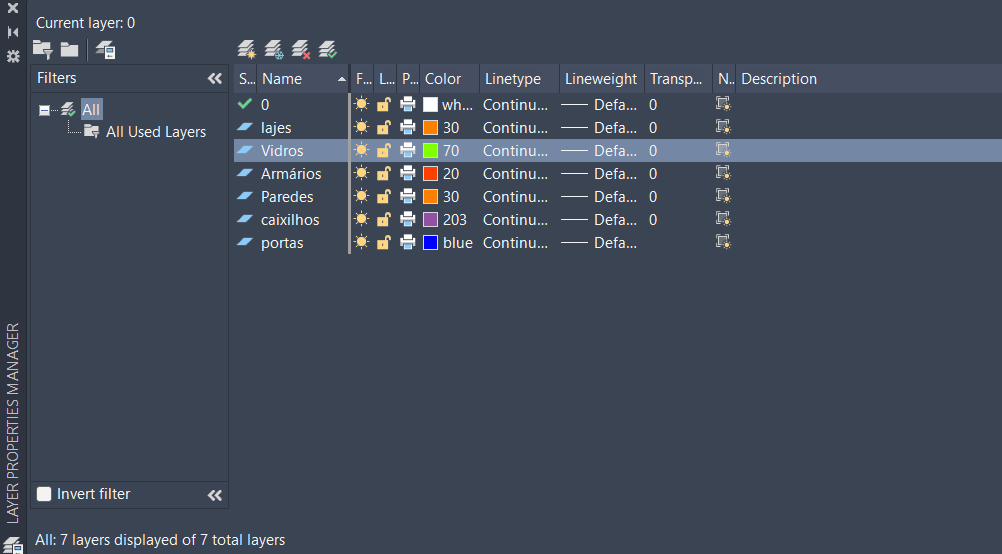The height and width of the screenshot is (554, 1002).
Task: Click the Delete Layer icon
Action: (300, 49)
